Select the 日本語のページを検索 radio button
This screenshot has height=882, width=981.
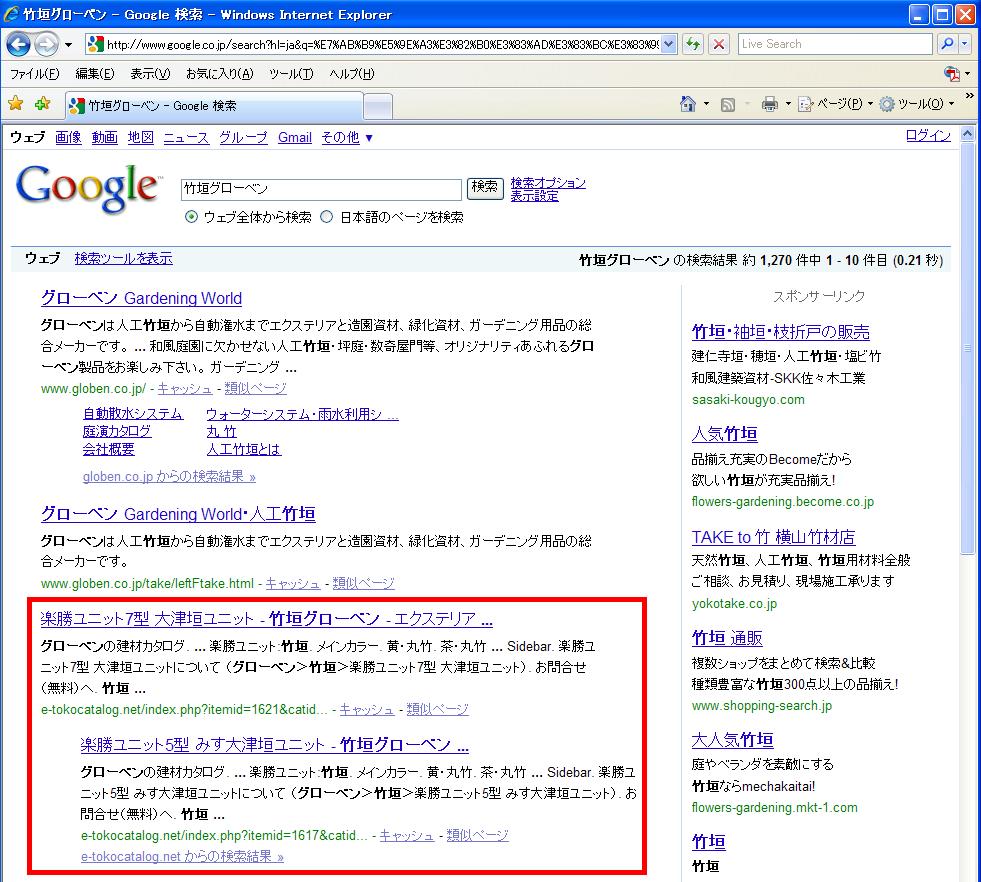coord(327,217)
